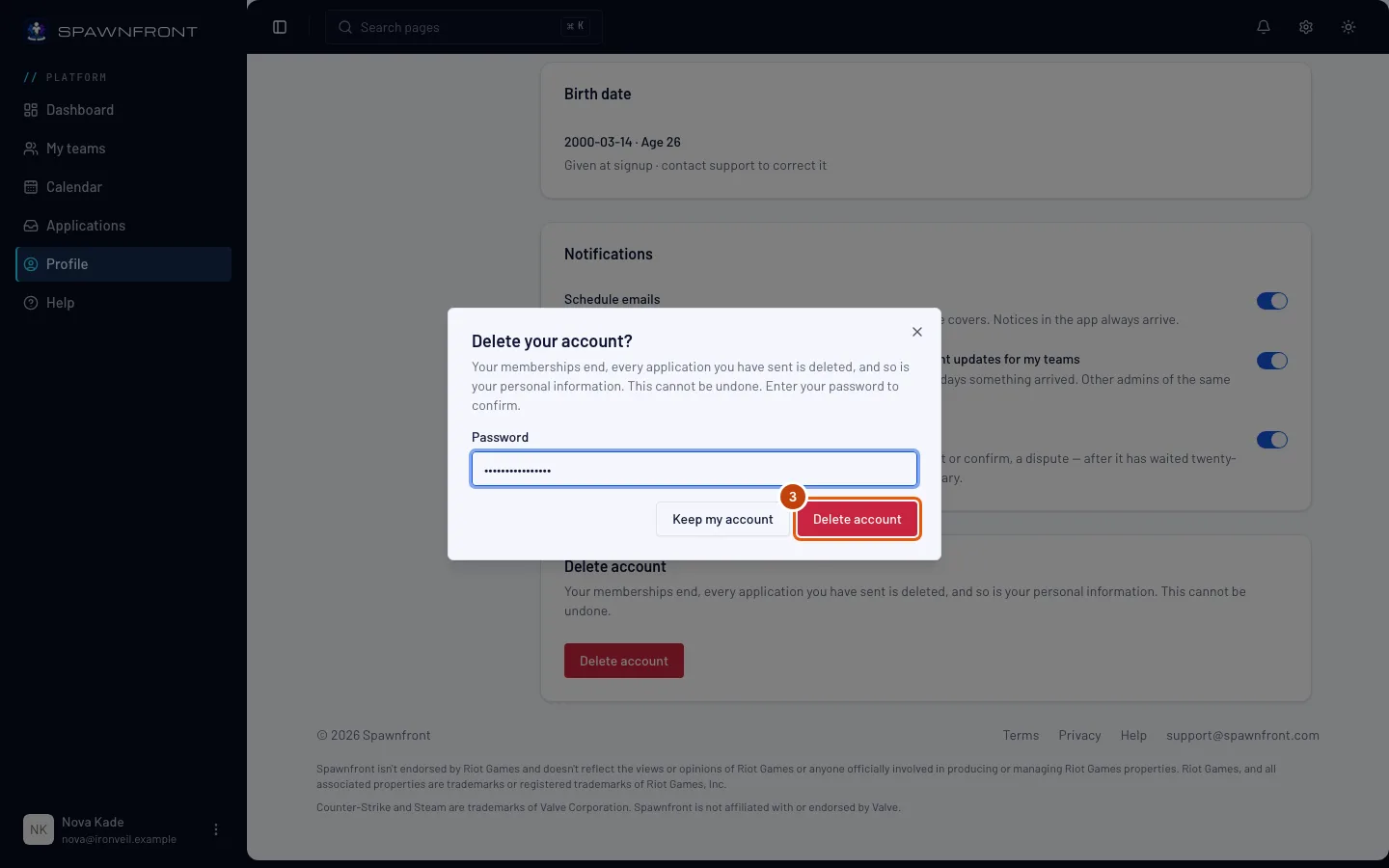Confirm Delete account in dialog

coord(858,519)
